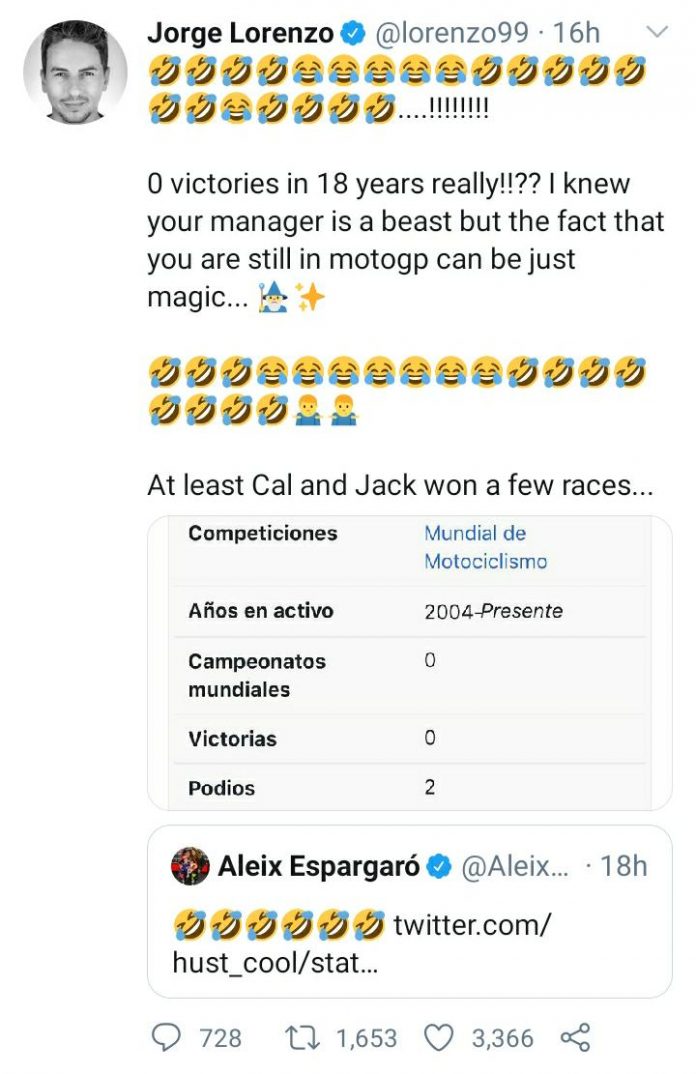Click Aleix Espargaró's verified badge

[x=440, y=867]
